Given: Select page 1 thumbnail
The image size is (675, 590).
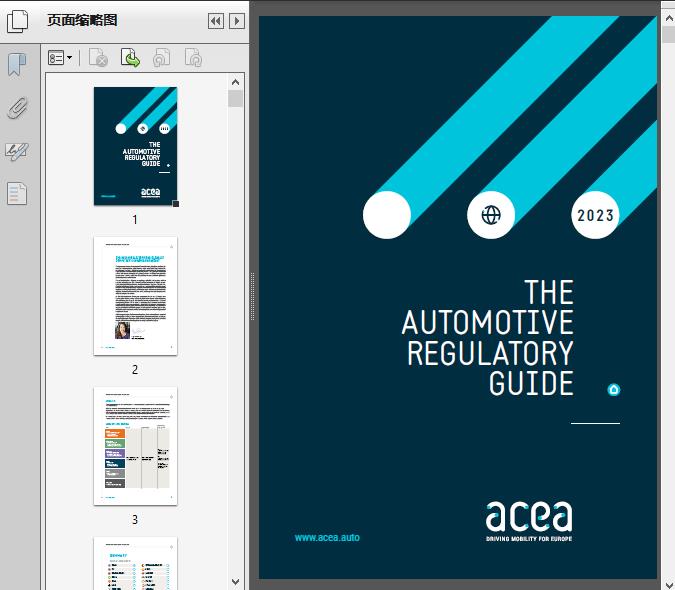Looking at the screenshot, I should (x=136, y=146).
